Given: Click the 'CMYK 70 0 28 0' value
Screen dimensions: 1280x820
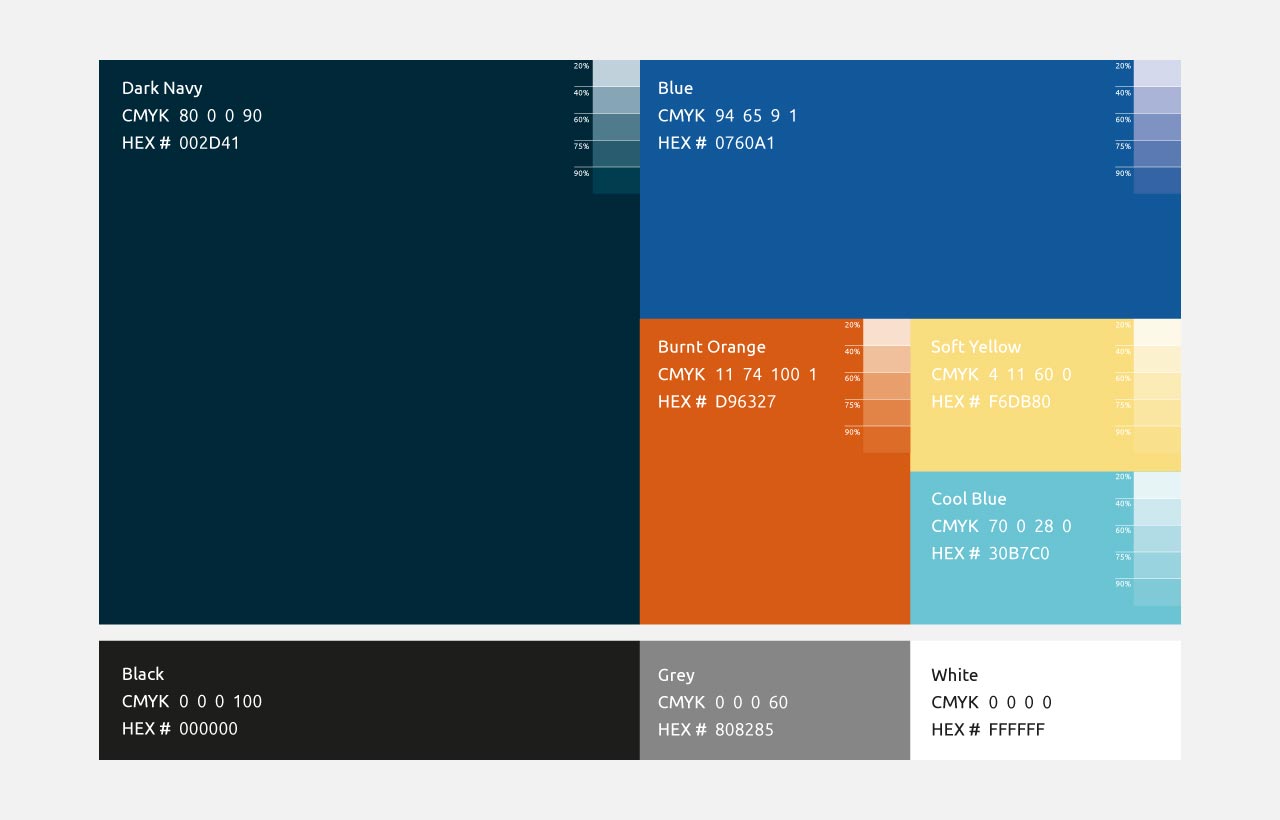Looking at the screenshot, I should click(1001, 527).
